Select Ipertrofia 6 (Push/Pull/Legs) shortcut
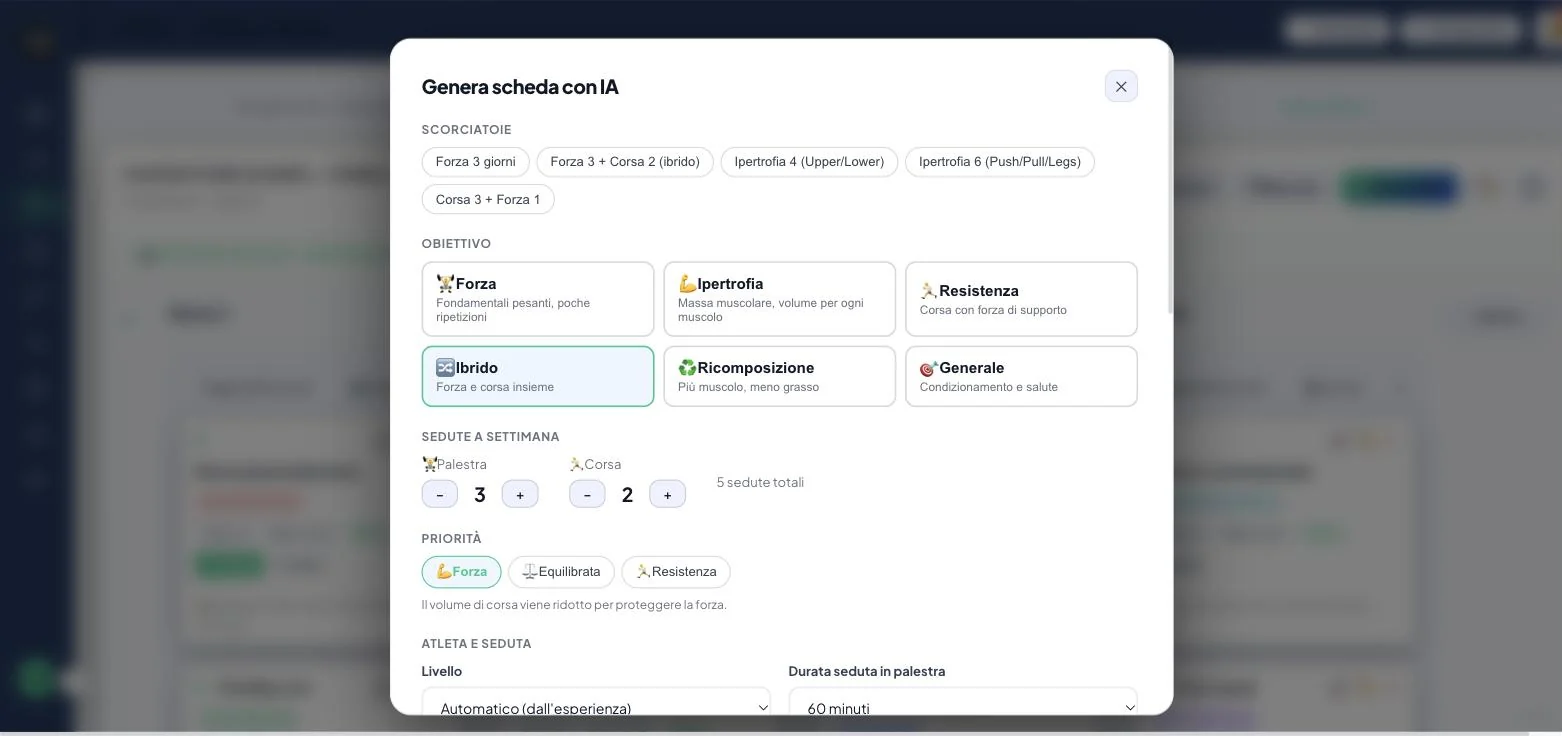 point(1000,162)
